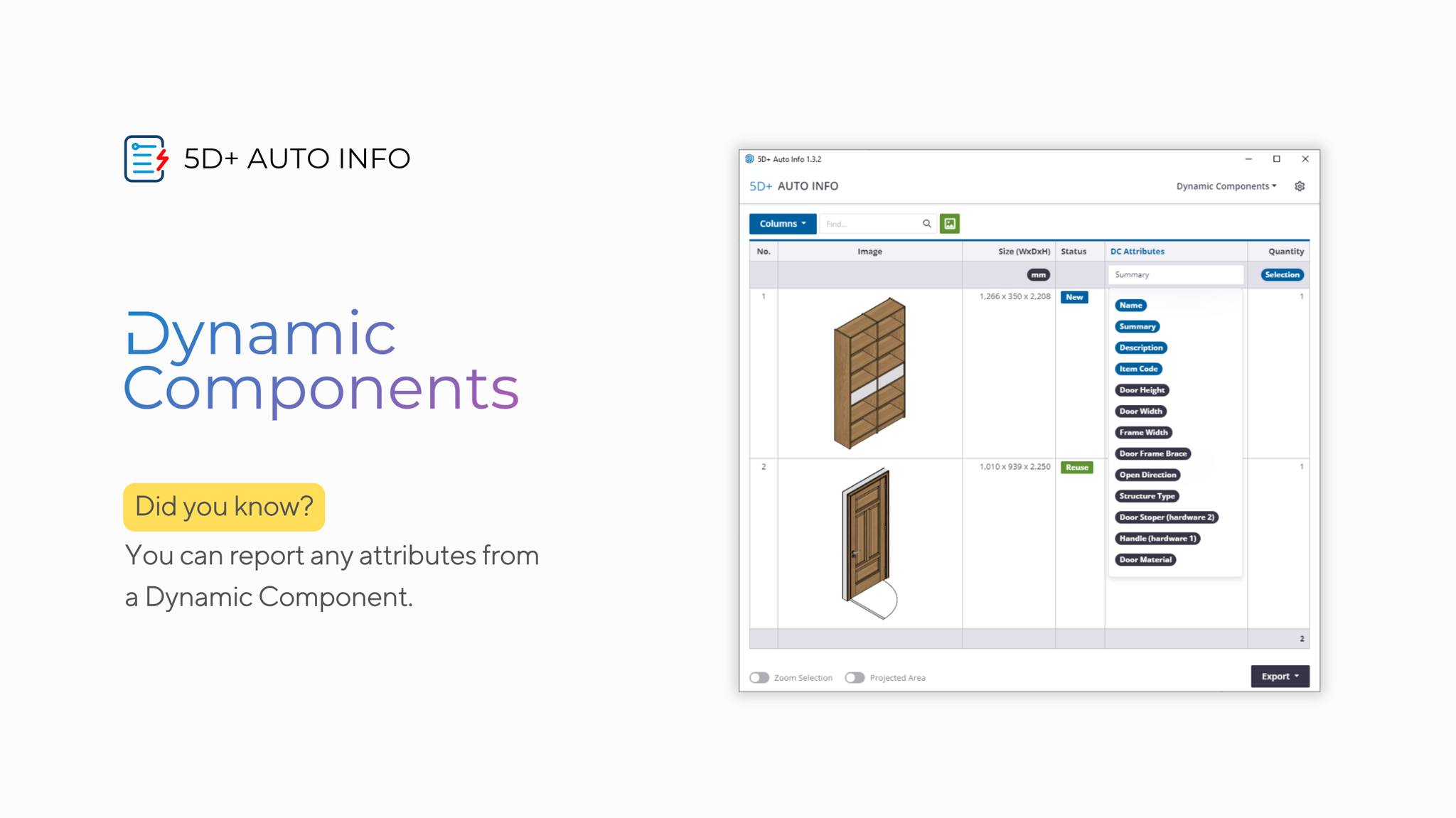Click the Summary attribute combo box
Viewport: 1456px width, 818px height.
tap(1175, 275)
